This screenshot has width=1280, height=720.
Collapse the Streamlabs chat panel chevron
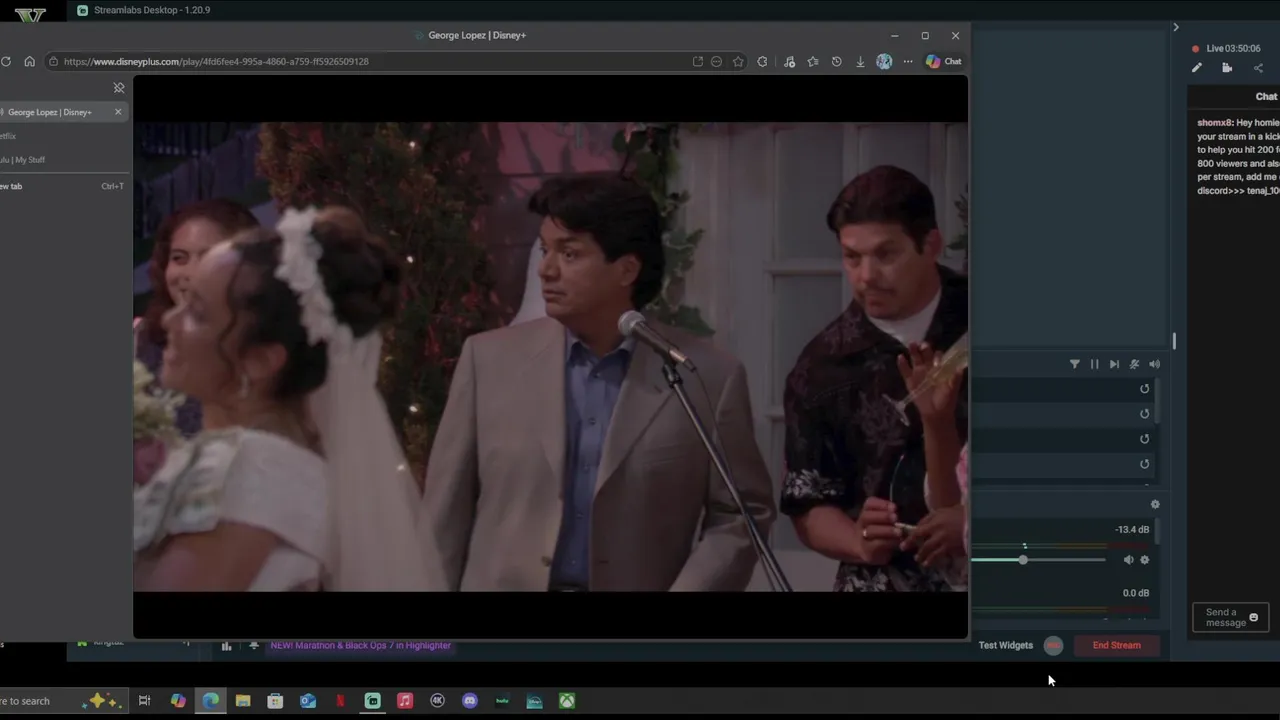pyautogui.click(x=1176, y=27)
